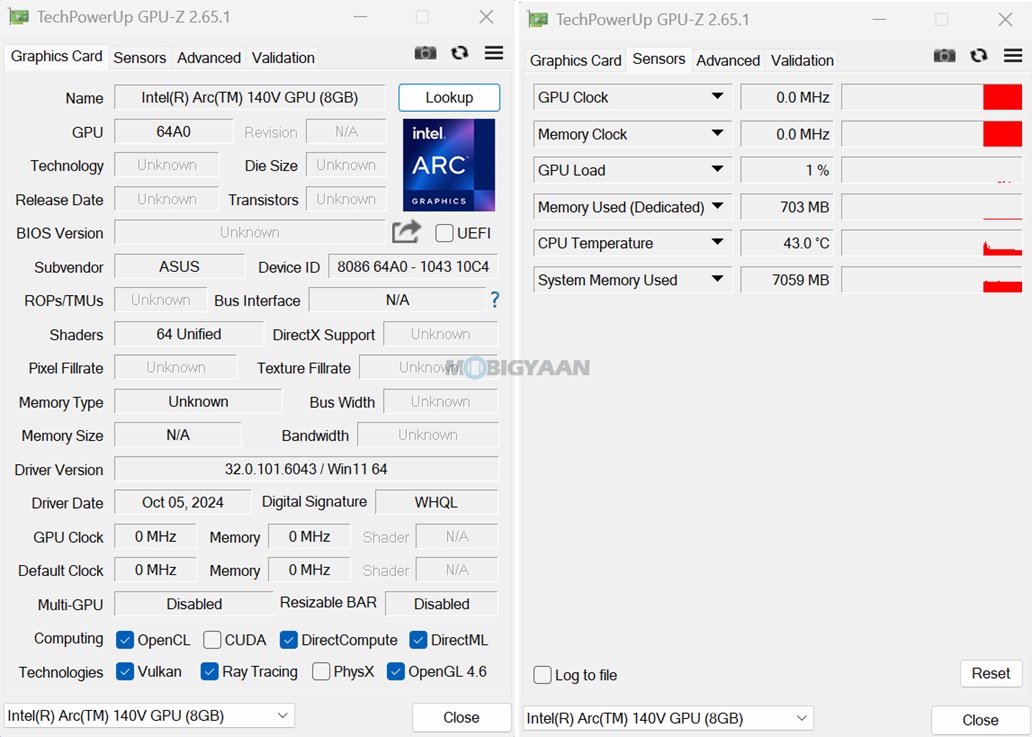
Task: Switch to Graphics Card tab in right window
Action: click(575, 61)
